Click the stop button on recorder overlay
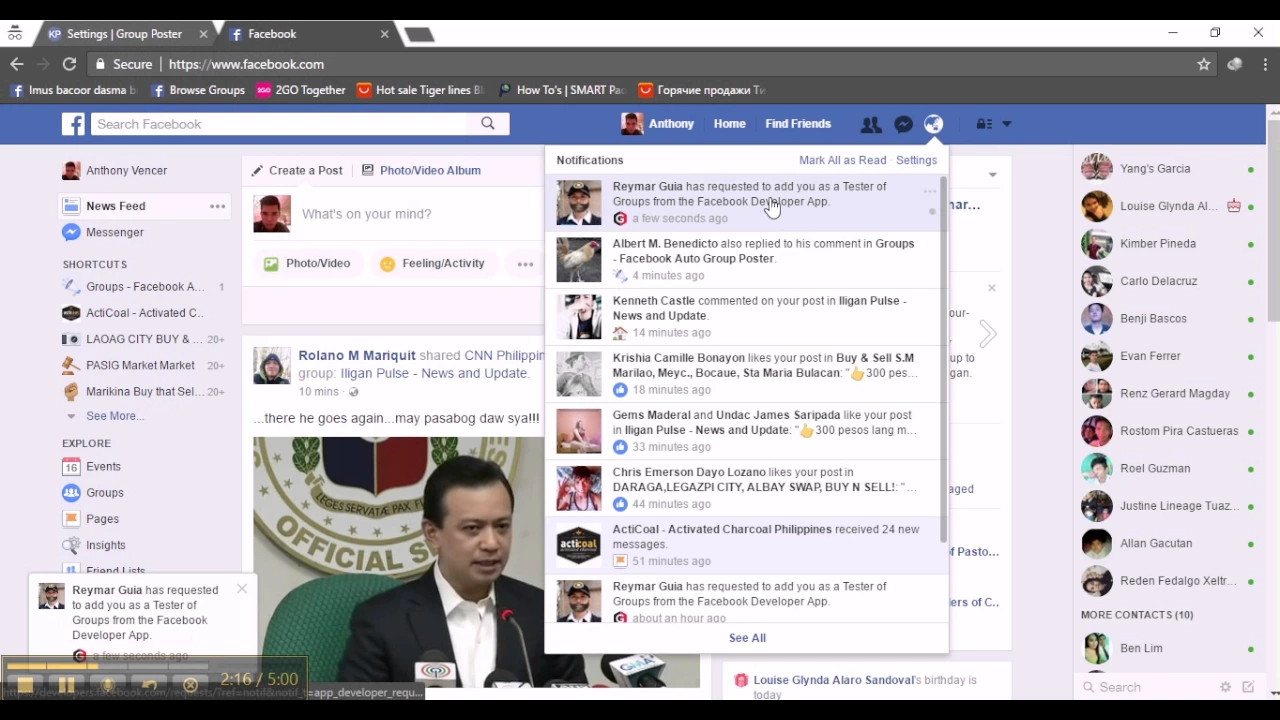The height and width of the screenshot is (720, 1280). click(x=25, y=686)
